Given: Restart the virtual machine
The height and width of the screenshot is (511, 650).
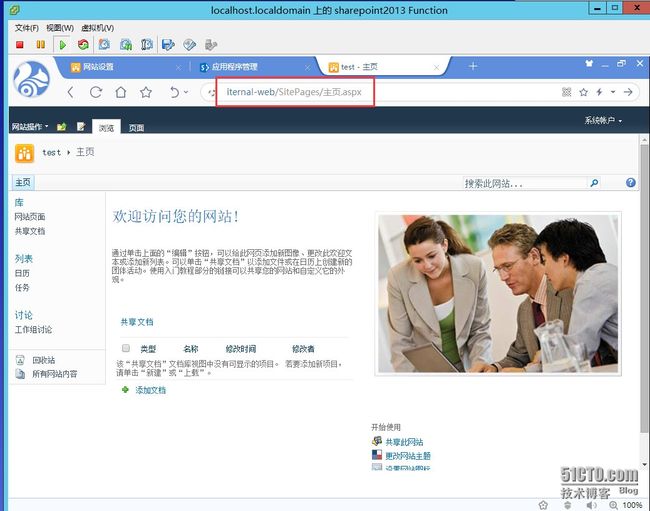Looking at the screenshot, I should coord(83,44).
